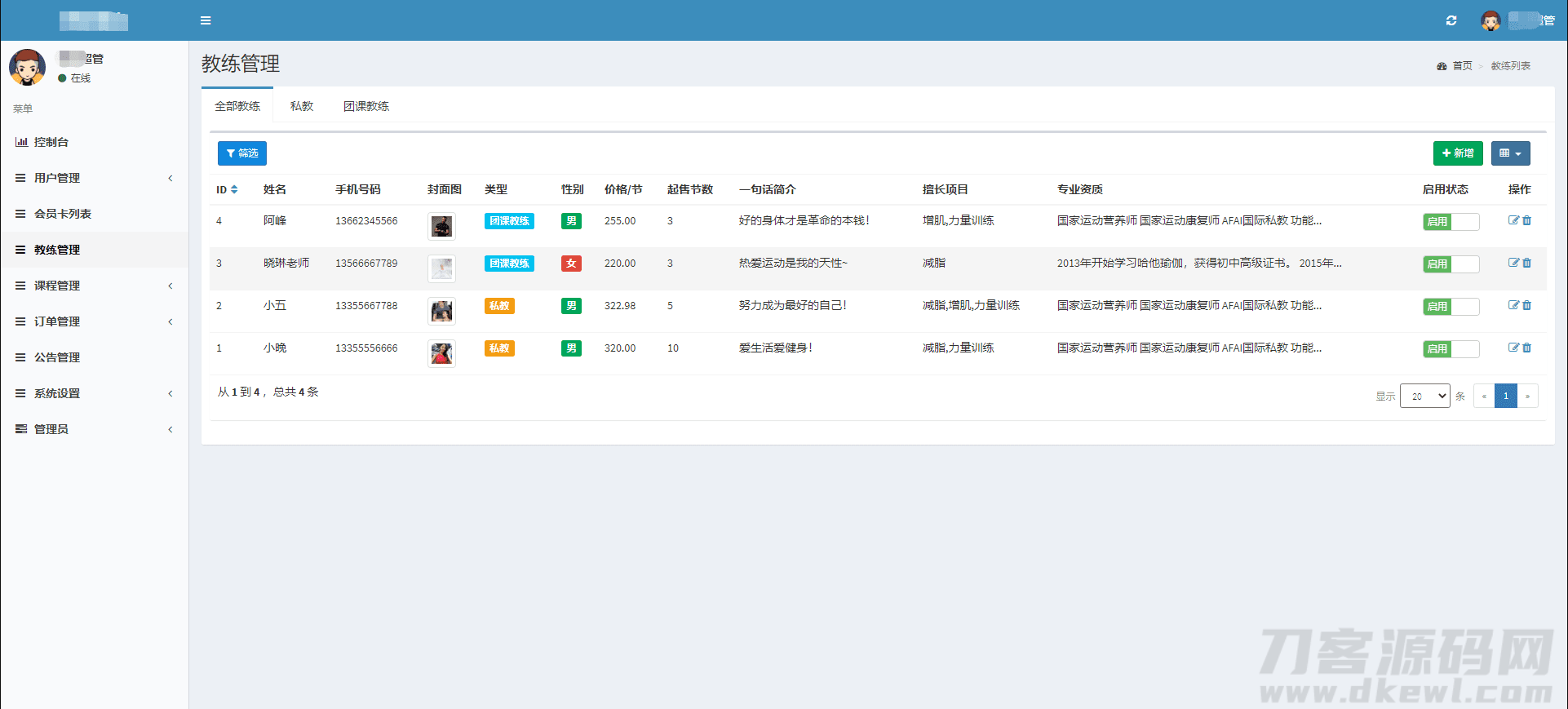Viewport: 1568px width, 709px height.
Task: Open the 控制台 dashboard menu item
Action: pos(51,142)
